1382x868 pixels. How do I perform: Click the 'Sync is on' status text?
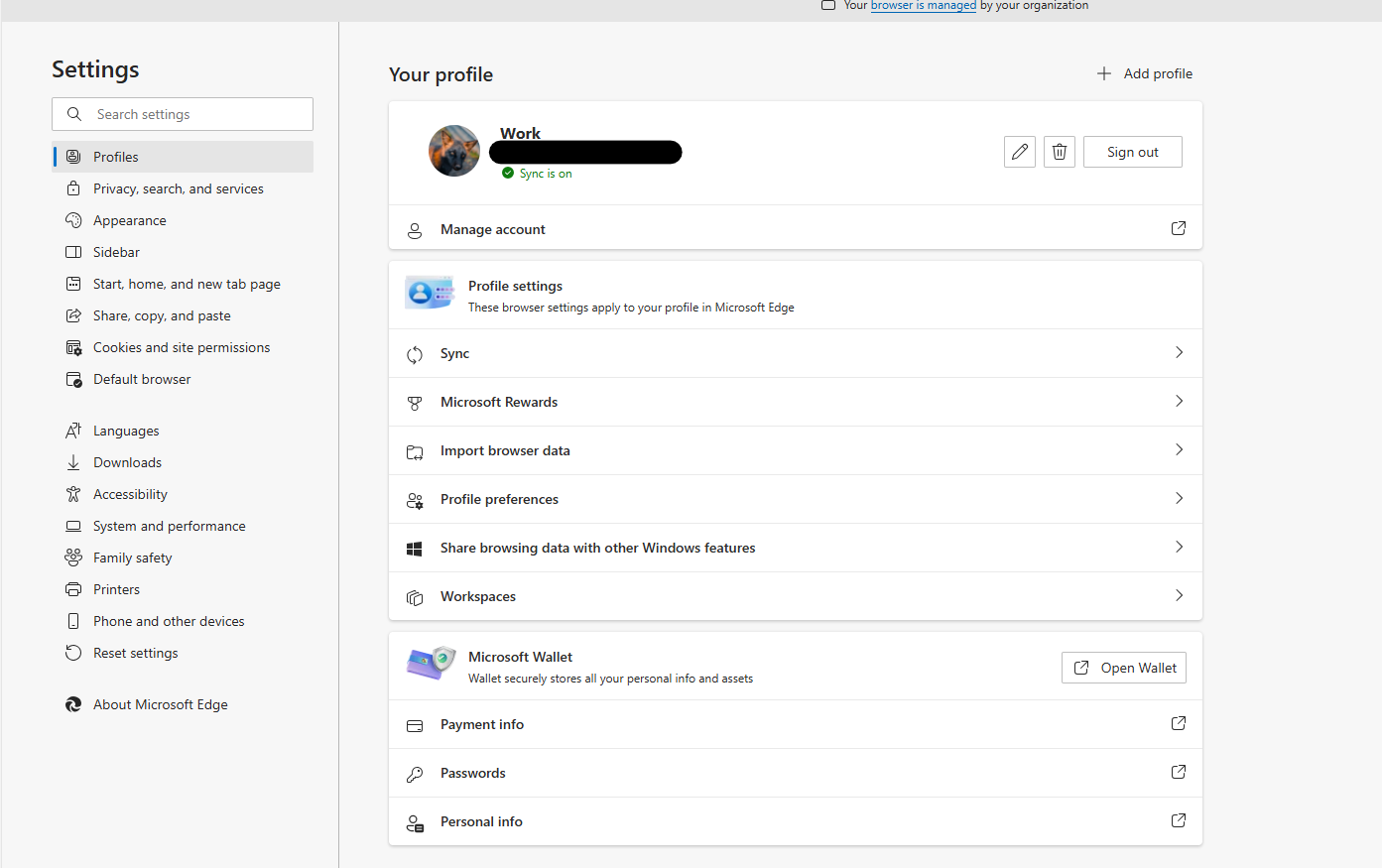coord(546,174)
